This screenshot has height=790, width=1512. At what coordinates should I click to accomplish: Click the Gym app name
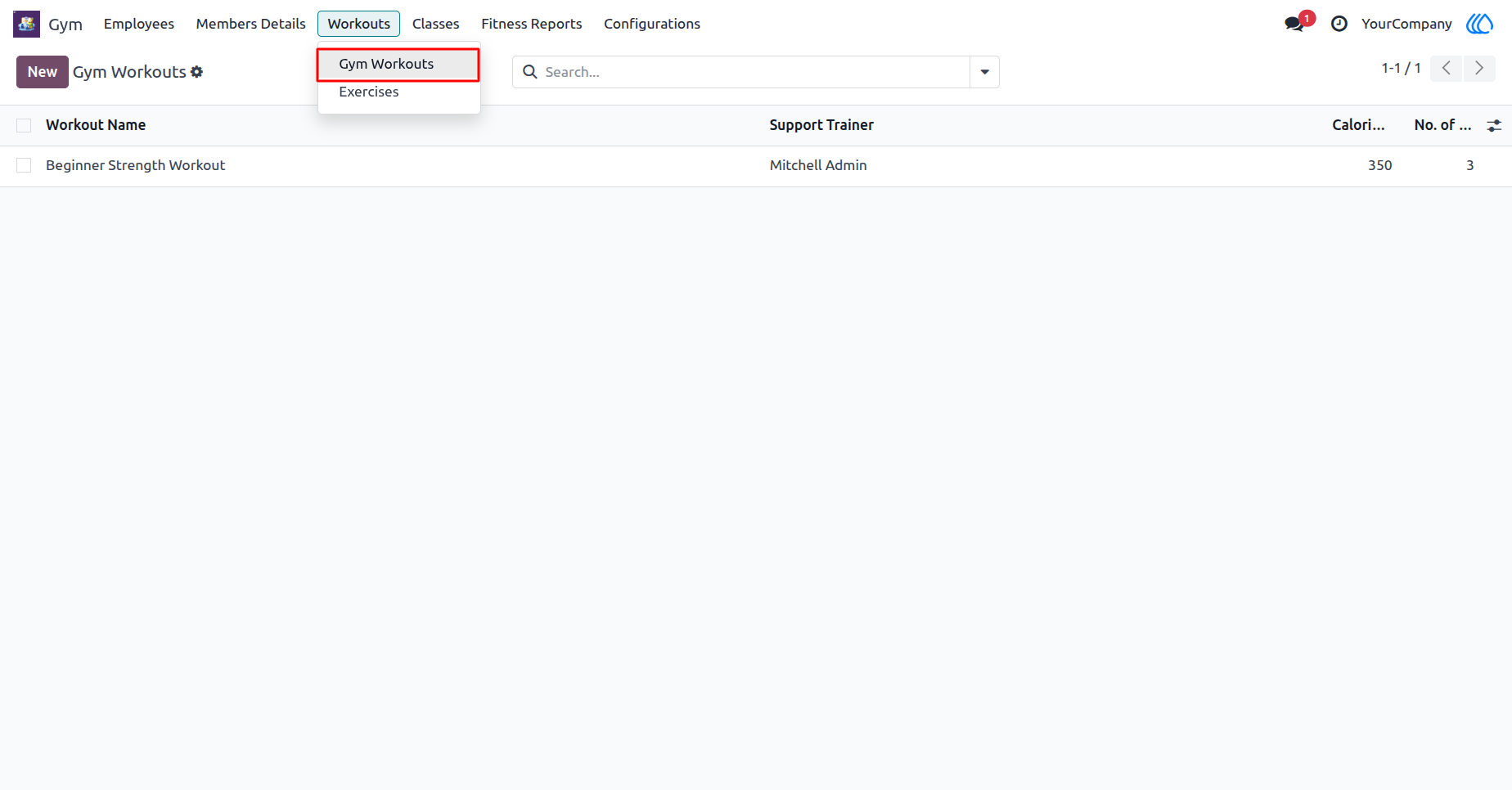(x=65, y=24)
